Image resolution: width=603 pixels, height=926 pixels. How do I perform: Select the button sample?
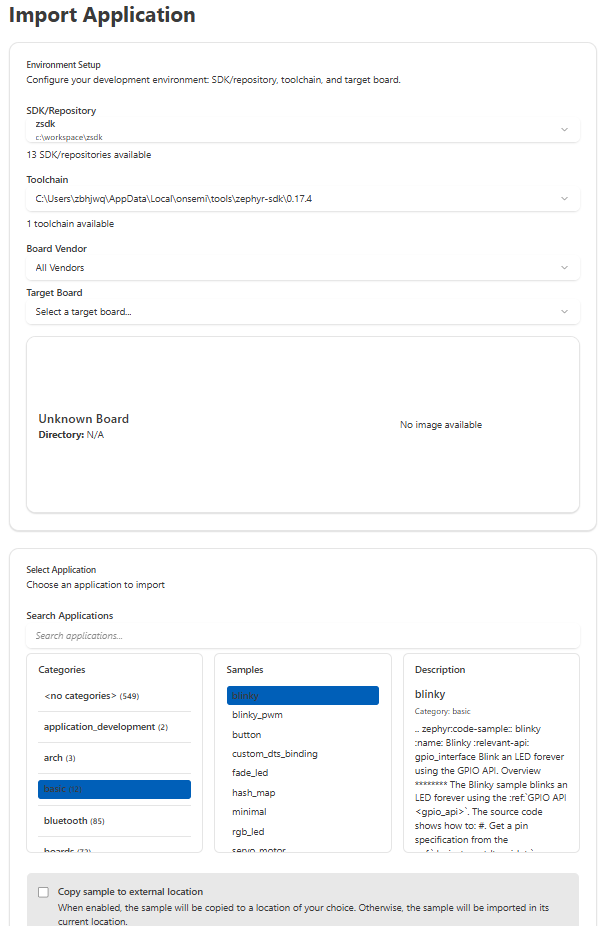[247, 734]
